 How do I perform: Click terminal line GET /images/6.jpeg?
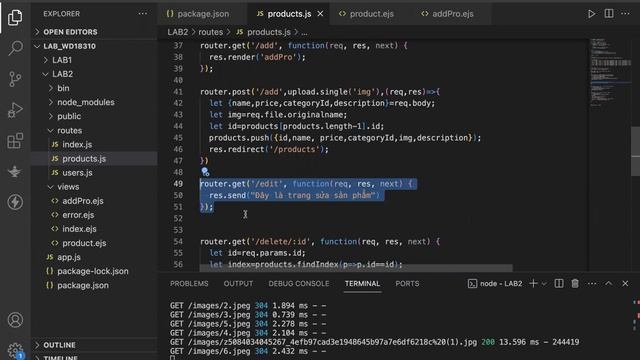[248, 351]
